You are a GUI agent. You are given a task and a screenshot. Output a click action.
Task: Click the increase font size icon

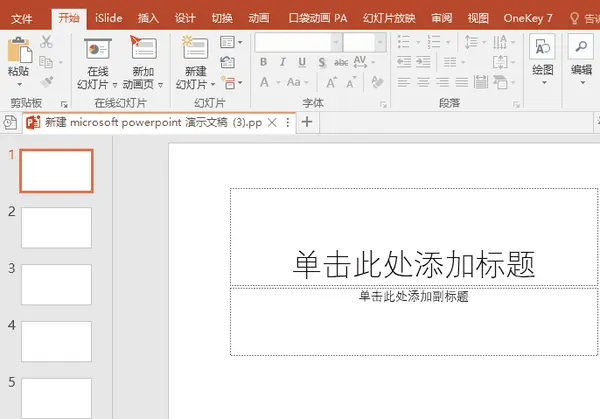pyautogui.click(x=331, y=82)
